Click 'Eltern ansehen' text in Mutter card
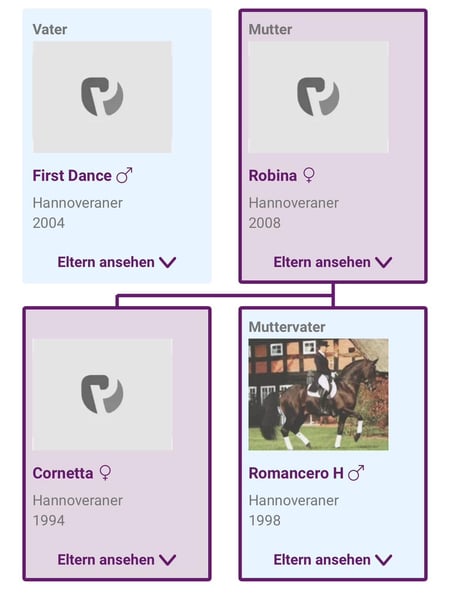The width and height of the screenshot is (450, 600). click(322, 262)
